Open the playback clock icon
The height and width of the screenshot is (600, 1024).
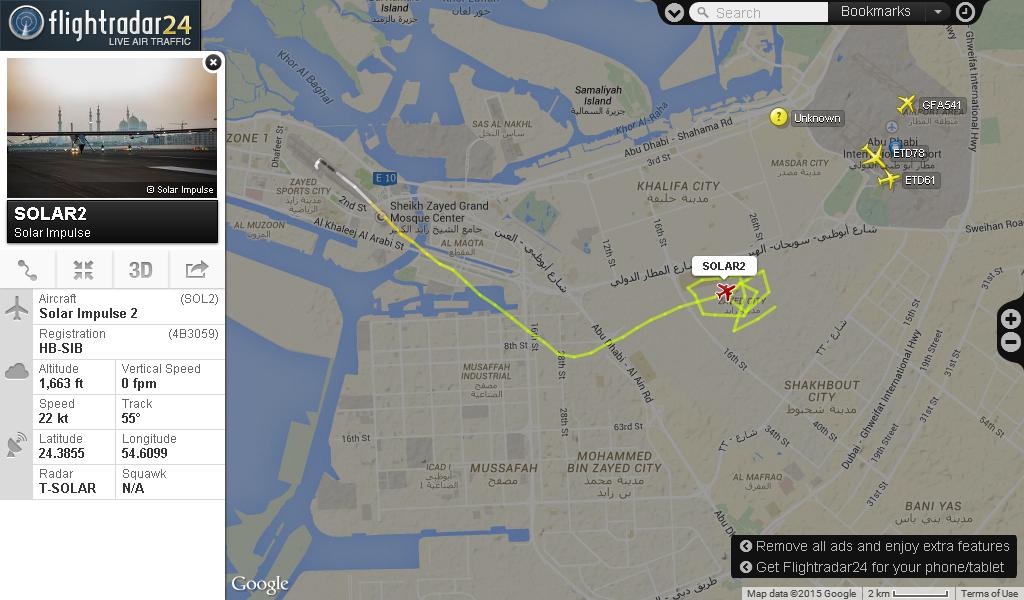965,12
